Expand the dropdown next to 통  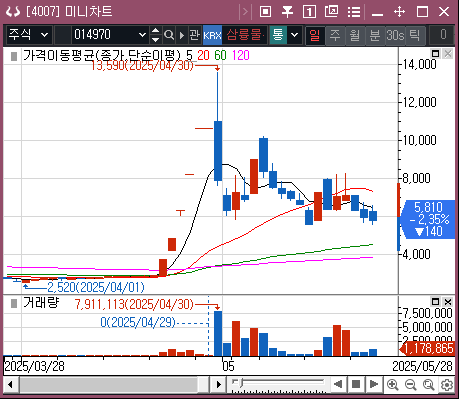294,35
